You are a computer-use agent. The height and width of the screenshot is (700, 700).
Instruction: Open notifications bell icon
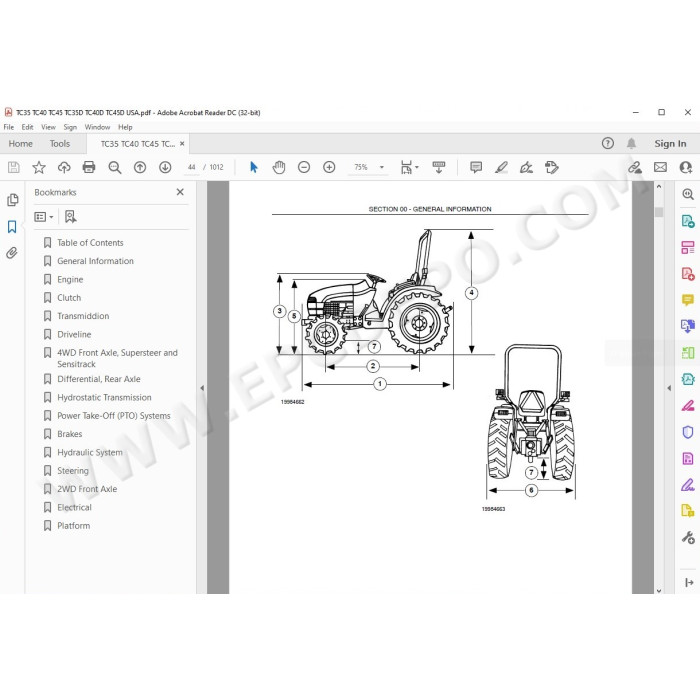click(631, 143)
